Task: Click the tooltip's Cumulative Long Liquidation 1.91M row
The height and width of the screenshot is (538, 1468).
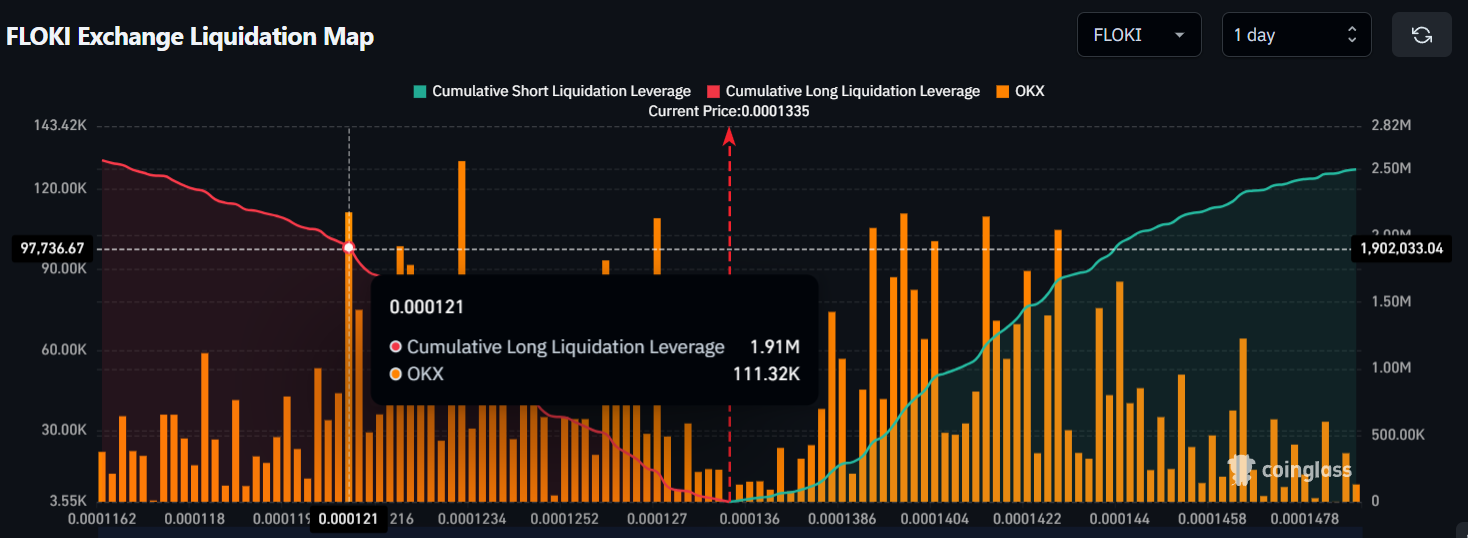Action: (x=594, y=347)
